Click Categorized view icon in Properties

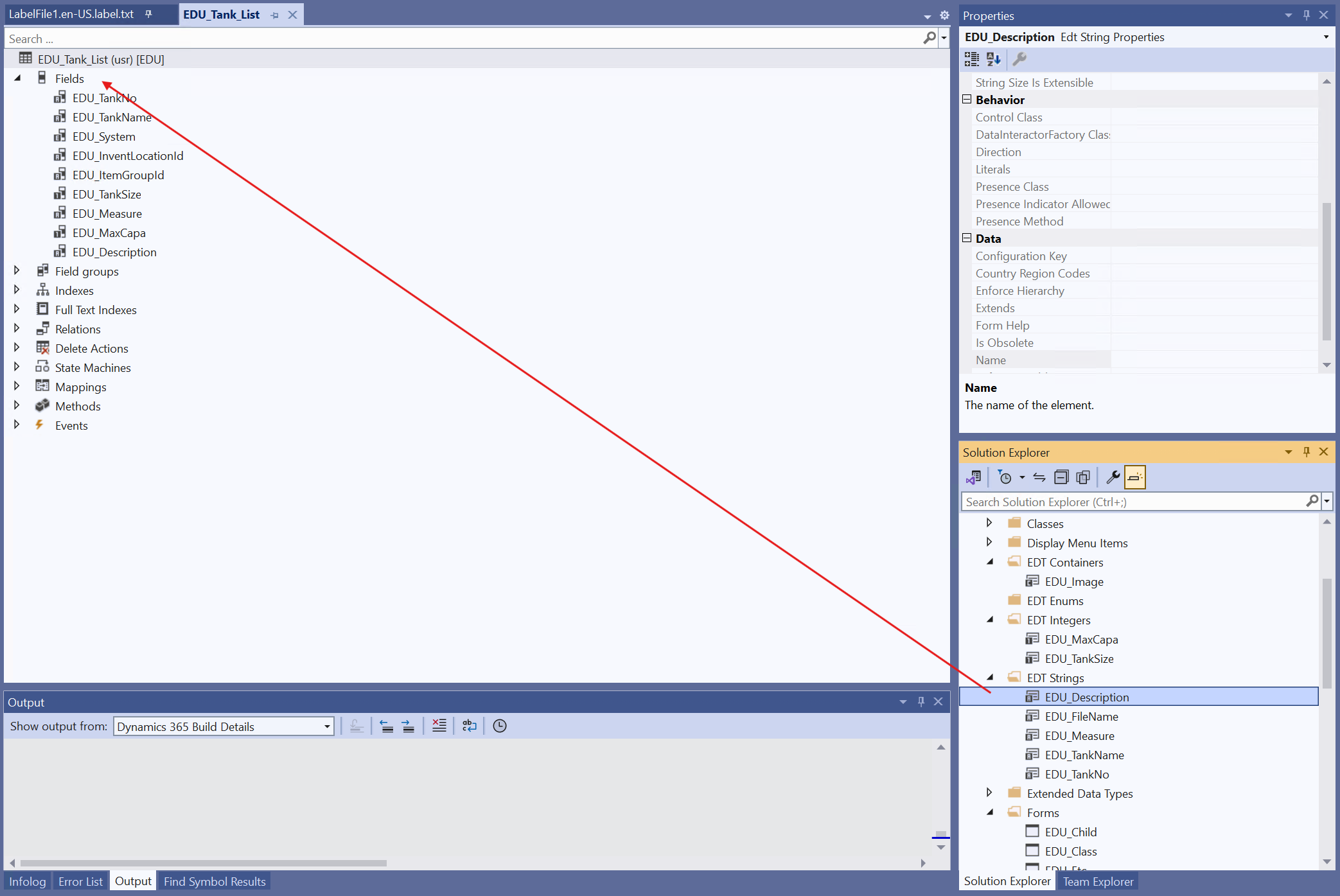point(972,59)
